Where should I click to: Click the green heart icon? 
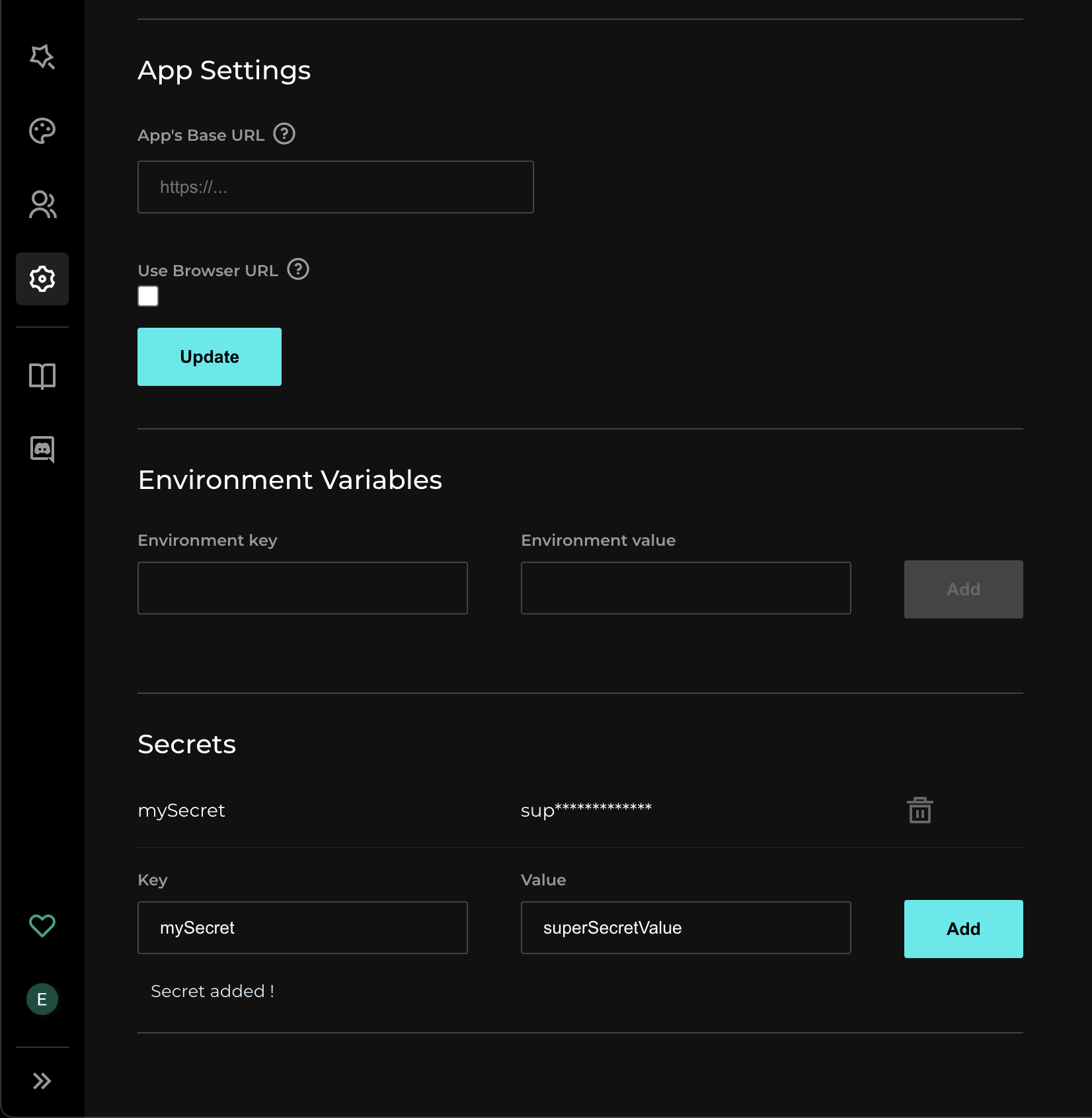tap(42, 925)
